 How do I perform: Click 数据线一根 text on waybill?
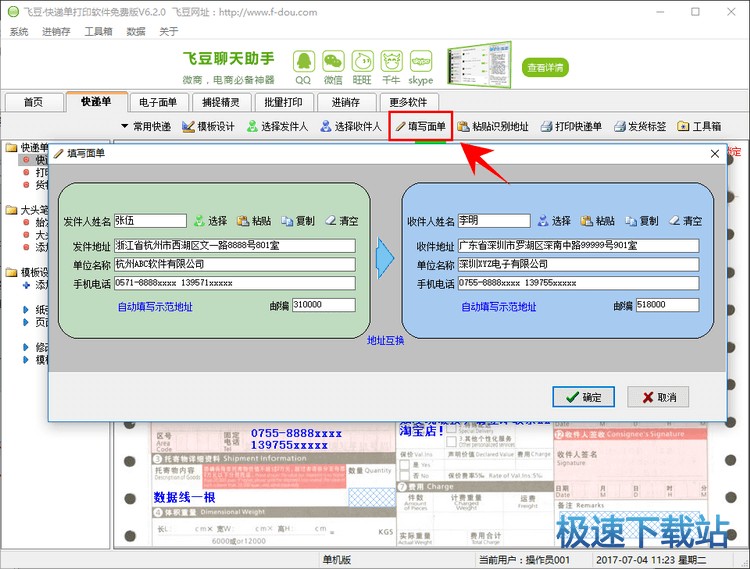185,498
